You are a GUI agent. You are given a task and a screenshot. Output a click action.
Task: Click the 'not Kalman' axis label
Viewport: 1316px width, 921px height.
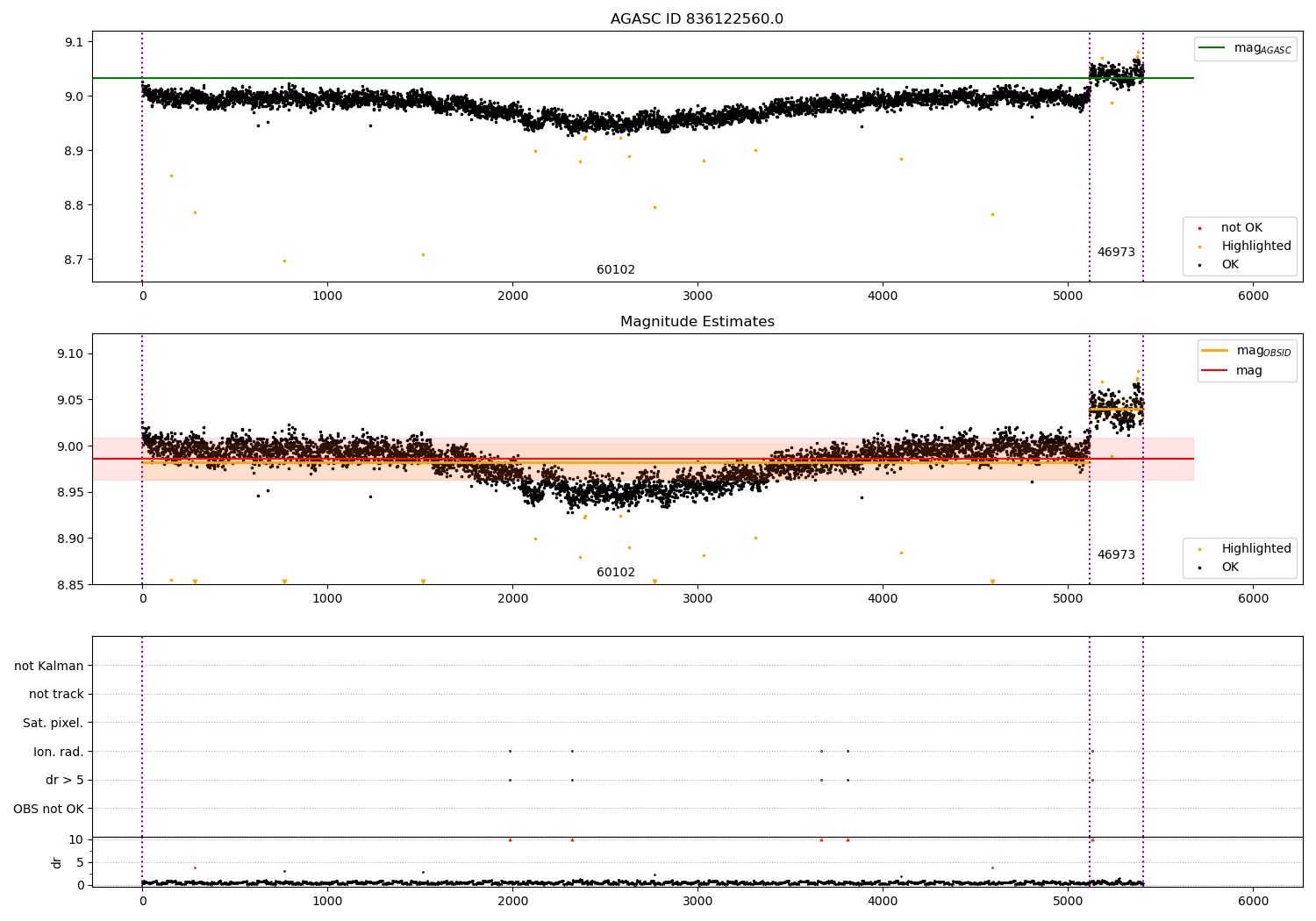[49, 666]
